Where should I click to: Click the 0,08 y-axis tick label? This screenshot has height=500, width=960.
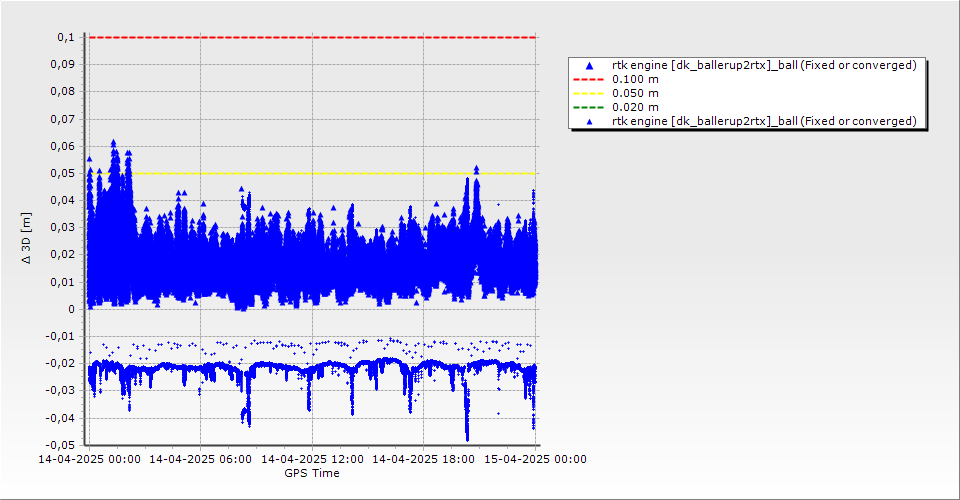[x=63, y=91]
